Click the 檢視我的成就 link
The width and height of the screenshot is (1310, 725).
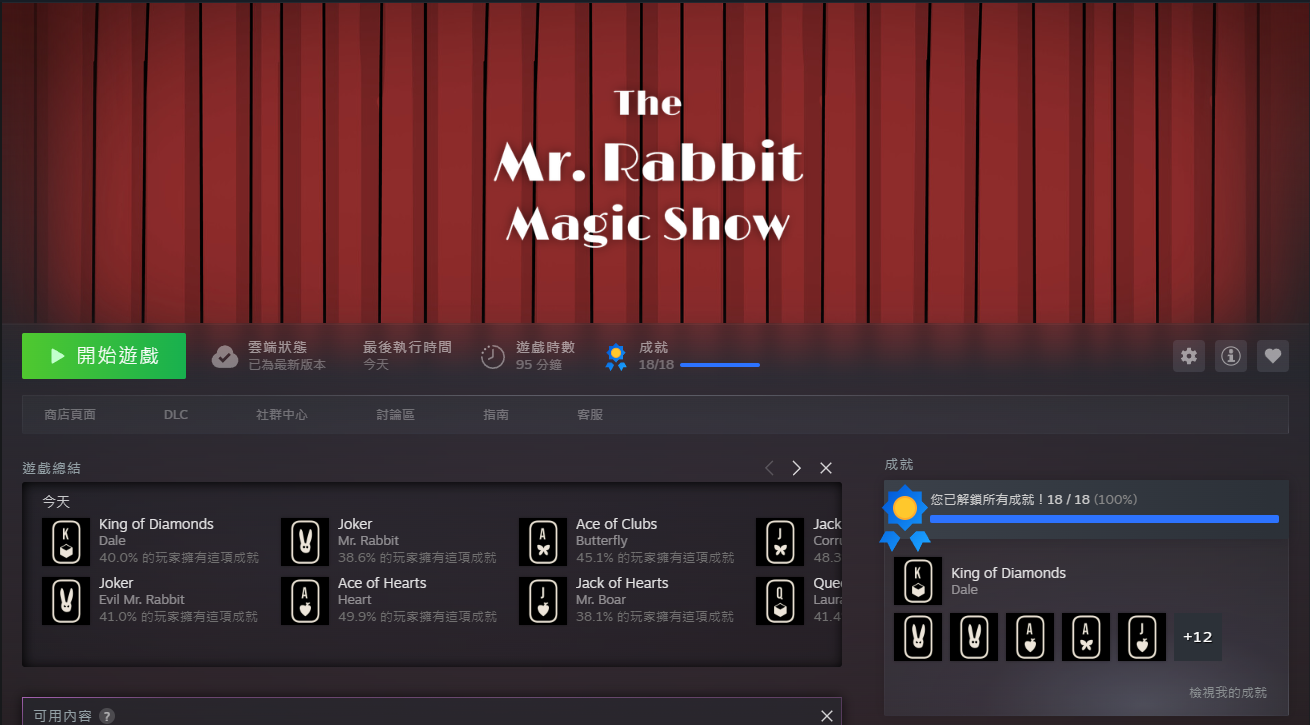pyautogui.click(x=1228, y=692)
